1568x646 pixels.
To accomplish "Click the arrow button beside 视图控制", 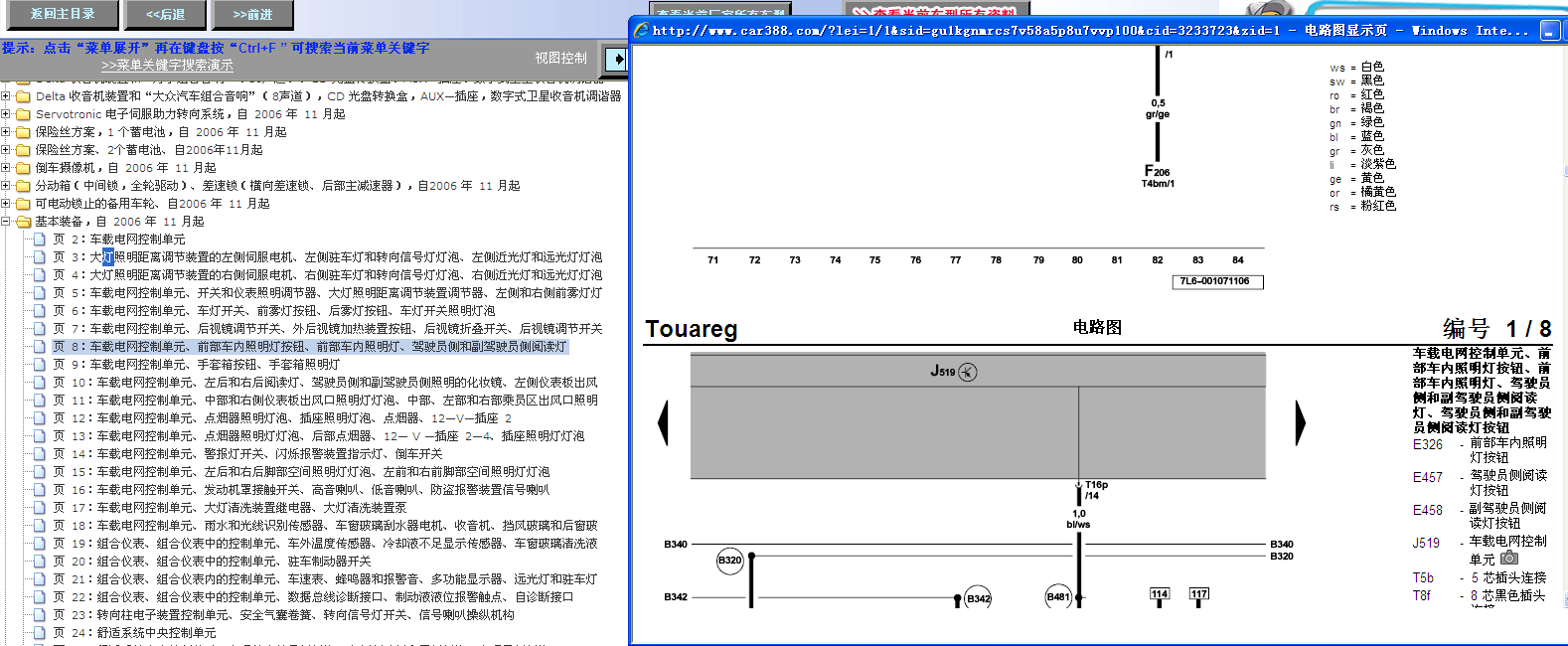I will (x=616, y=59).
